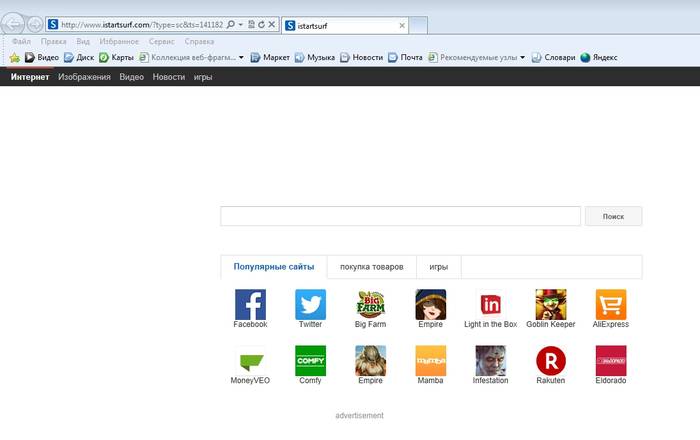Open the Light in the Box icon
700x440 pixels.
click(490, 304)
